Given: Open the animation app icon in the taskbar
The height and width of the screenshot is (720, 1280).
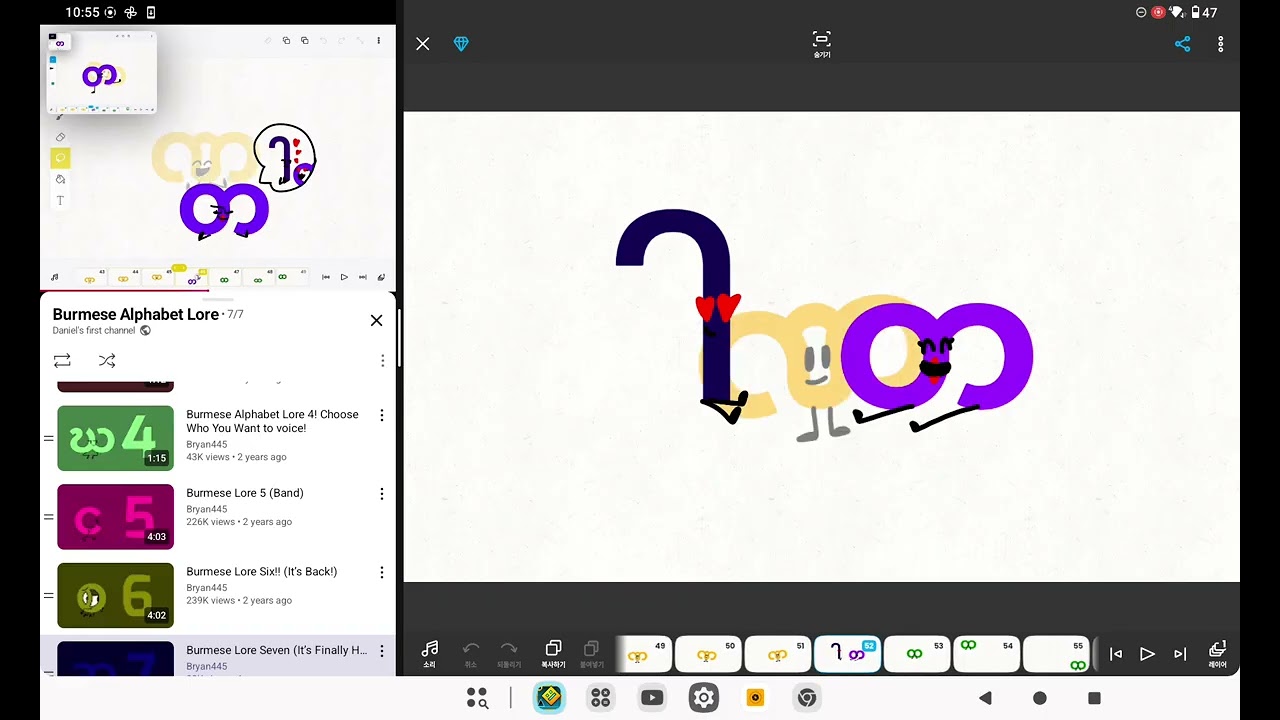Looking at the screenshot, I should (549, 698).
